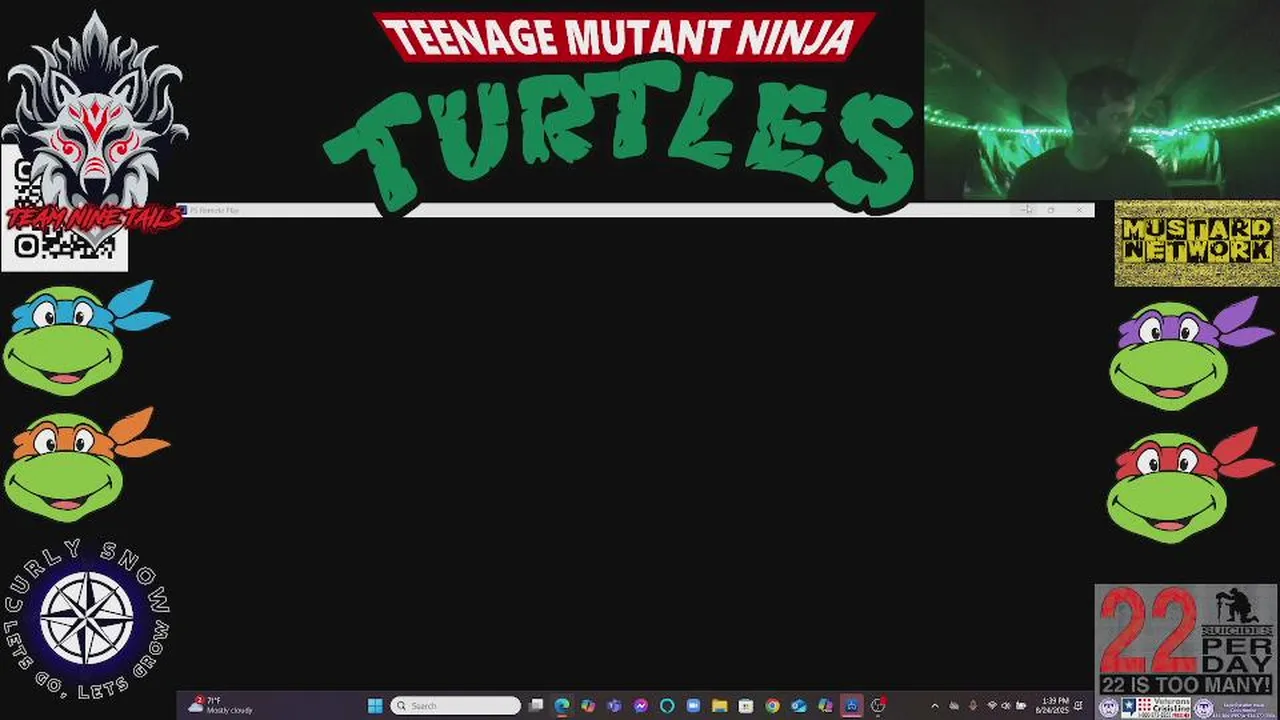Click the PS Remote Play title bar text

[x=214, y=210]
